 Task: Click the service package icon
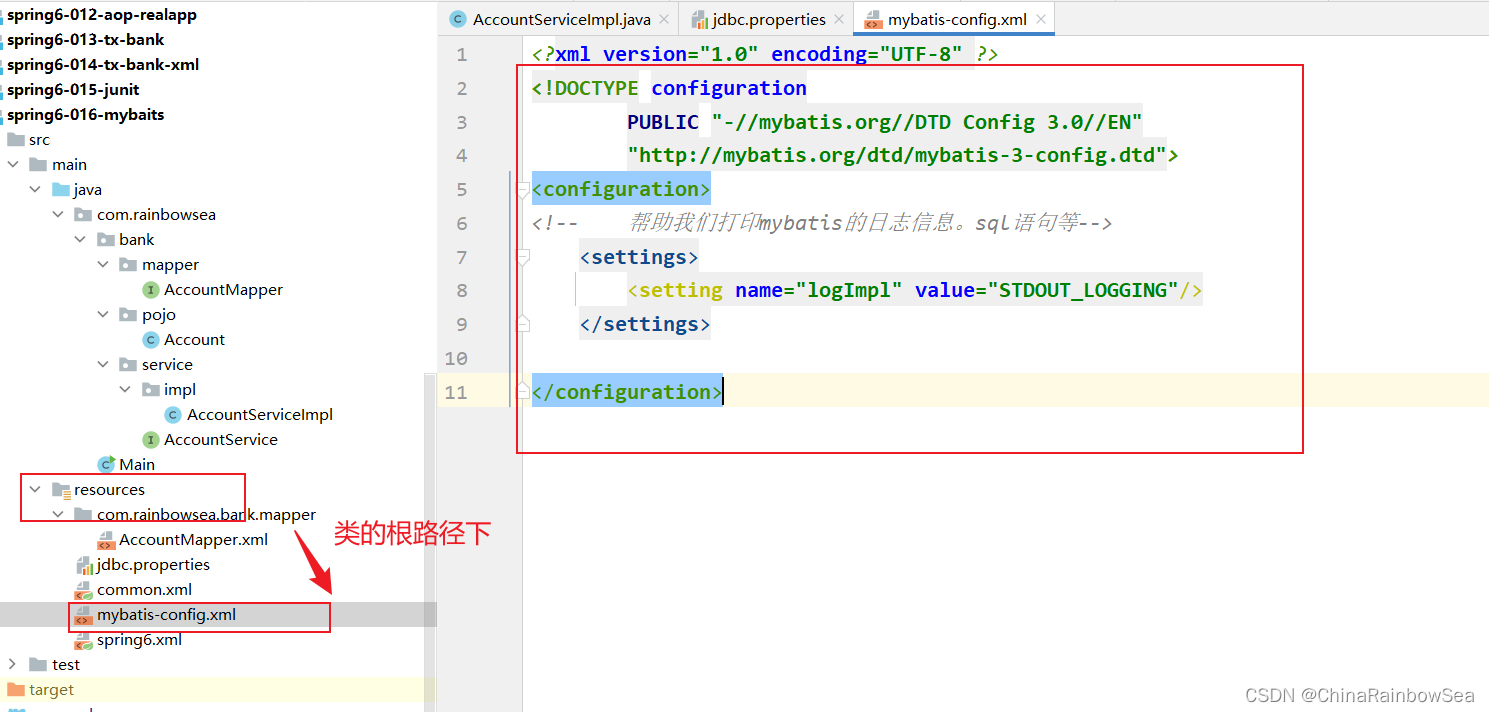(128, 365)
